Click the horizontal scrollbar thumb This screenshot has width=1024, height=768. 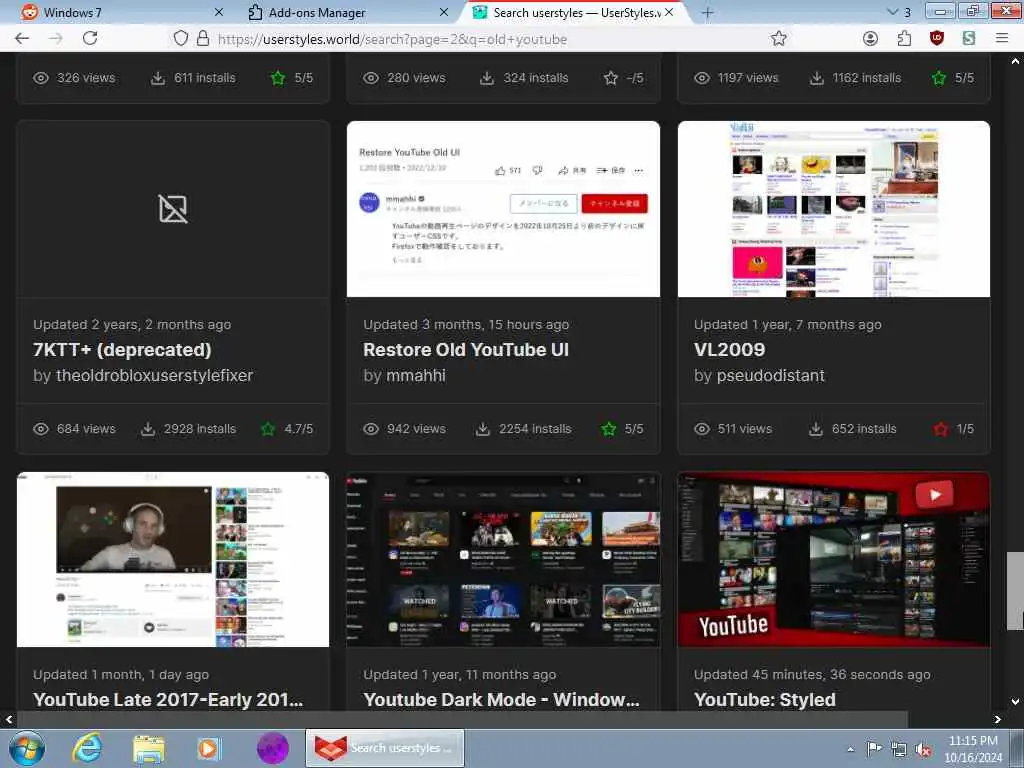click(x=462, y=719)
